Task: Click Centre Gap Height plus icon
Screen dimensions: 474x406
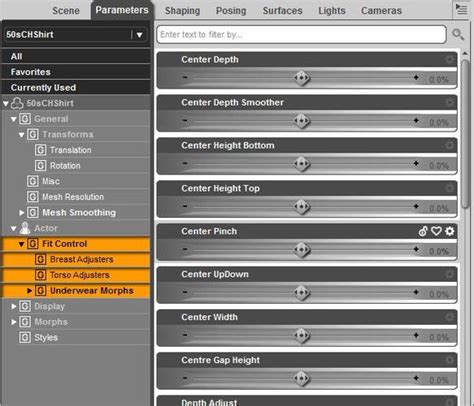Action: (x=416, y=378)
